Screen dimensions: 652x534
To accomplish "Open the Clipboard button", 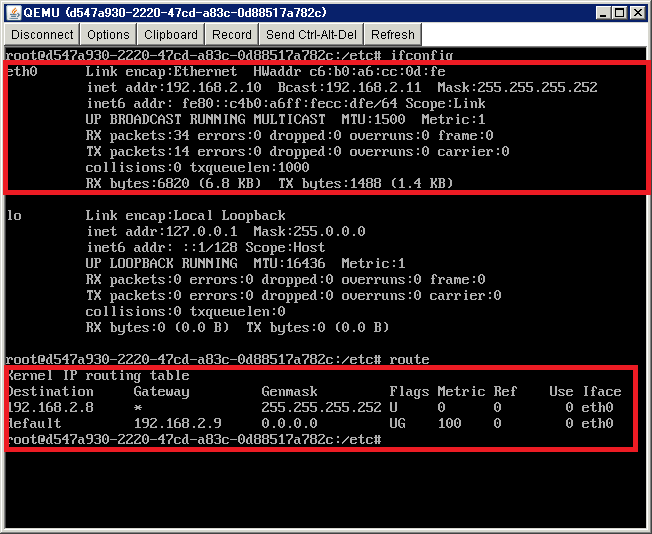I will coord(170,35).
